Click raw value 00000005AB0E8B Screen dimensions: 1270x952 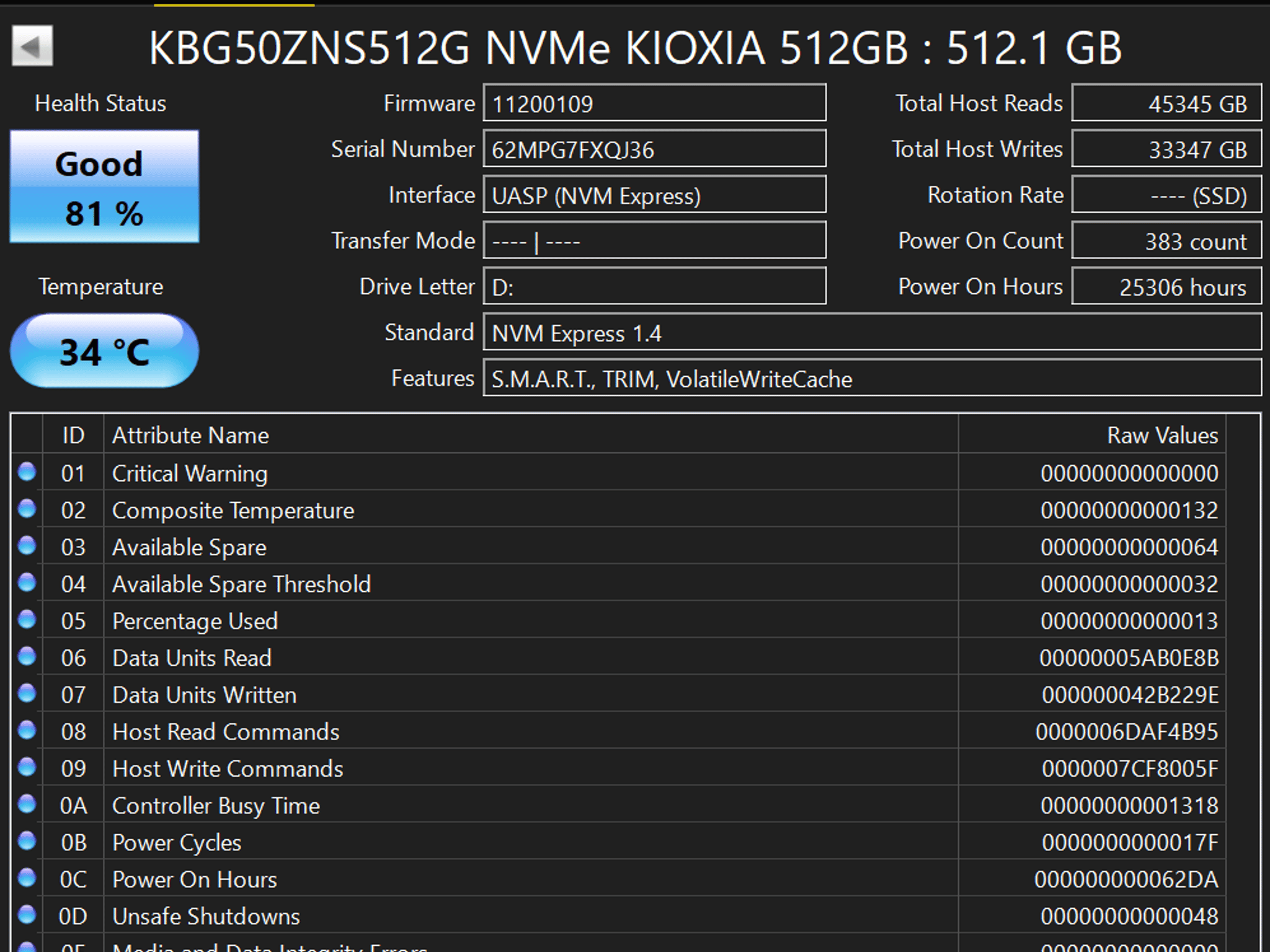(x=1129, y=658)
